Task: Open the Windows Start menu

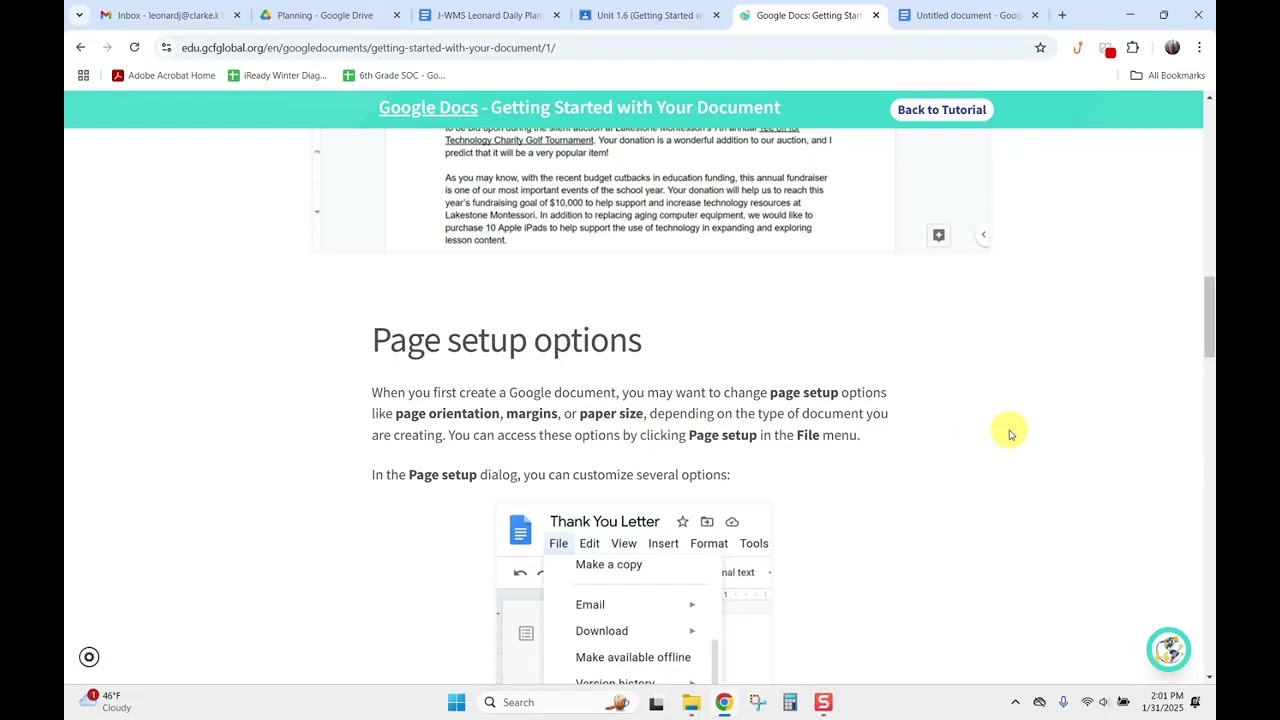Action: [456, 702]
